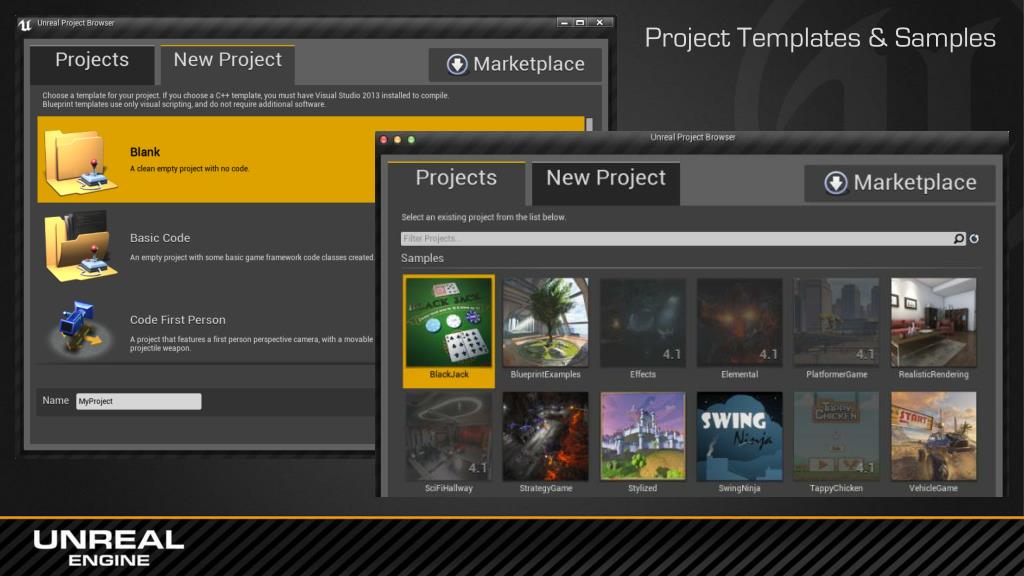Click the Blank template folder icon
1024x576 pixels.
[80, 161]
